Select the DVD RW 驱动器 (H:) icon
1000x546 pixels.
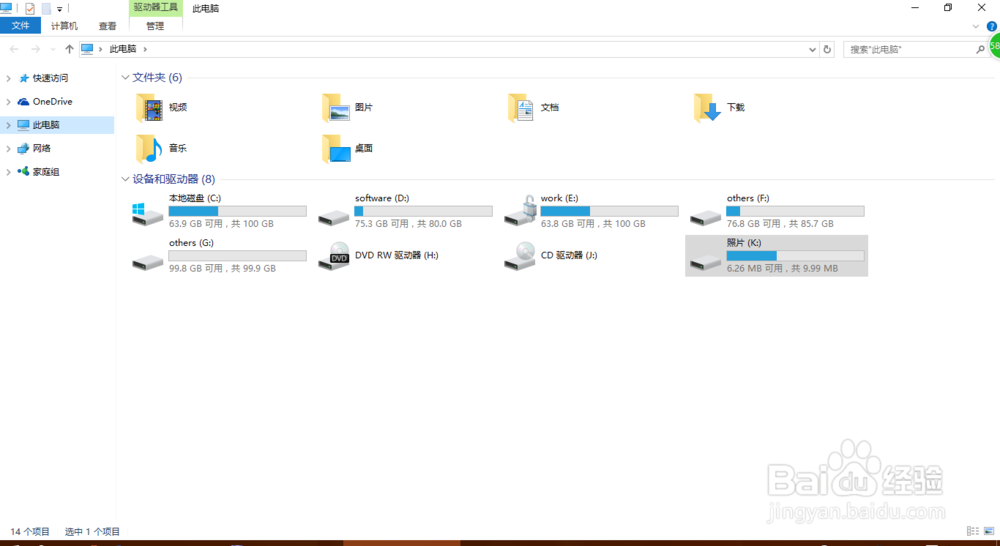pyautogui.click(x=334, y=256)
